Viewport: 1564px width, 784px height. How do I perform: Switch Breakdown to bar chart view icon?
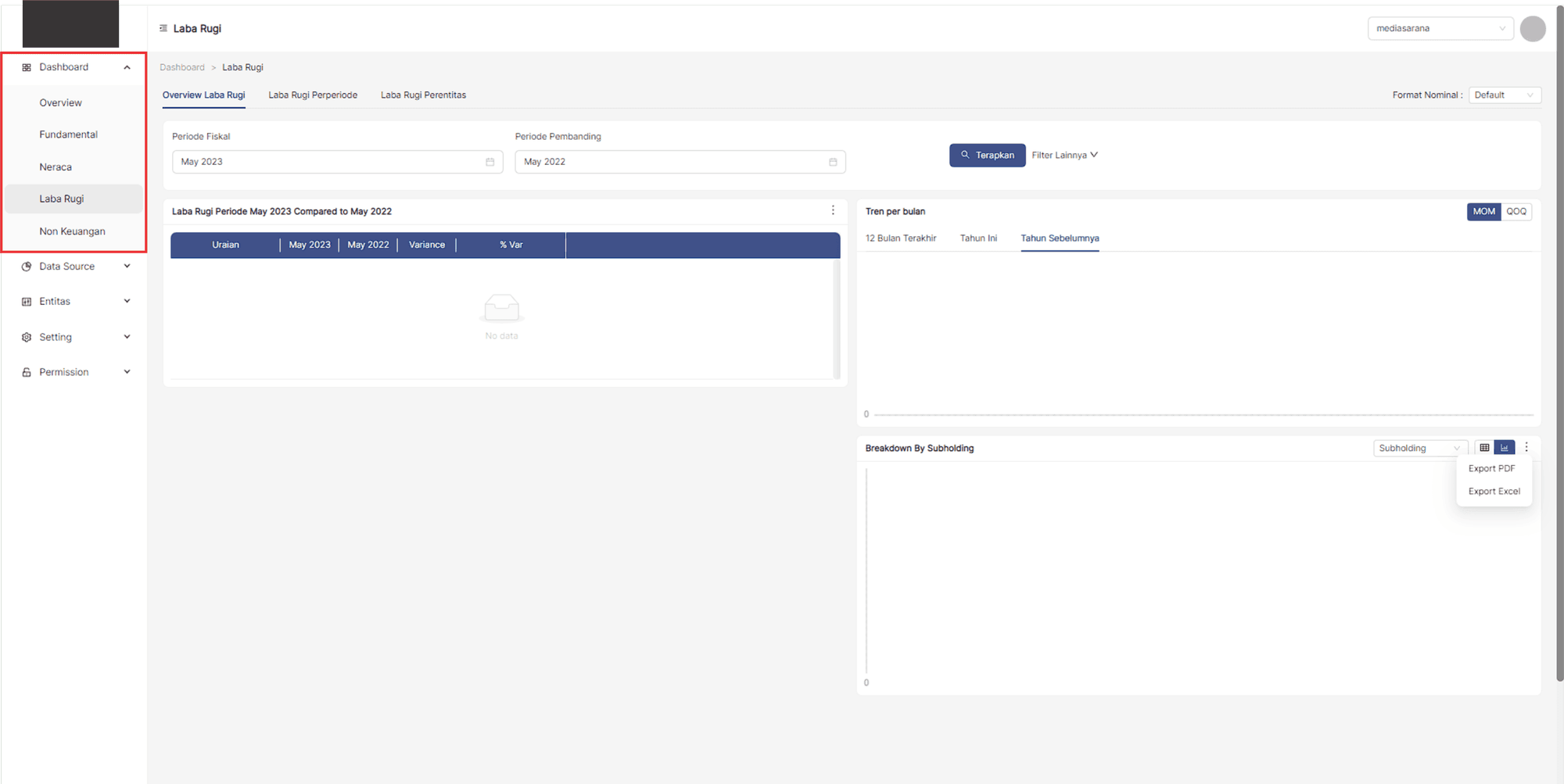pos(1504,448)
